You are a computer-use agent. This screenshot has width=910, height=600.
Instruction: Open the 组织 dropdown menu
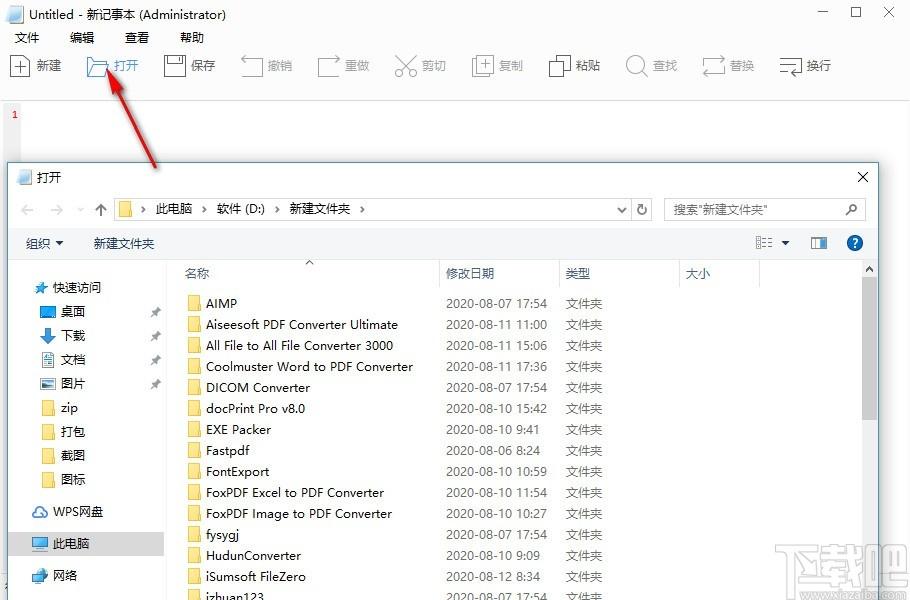pyautogui.click(x=44, y=244)
